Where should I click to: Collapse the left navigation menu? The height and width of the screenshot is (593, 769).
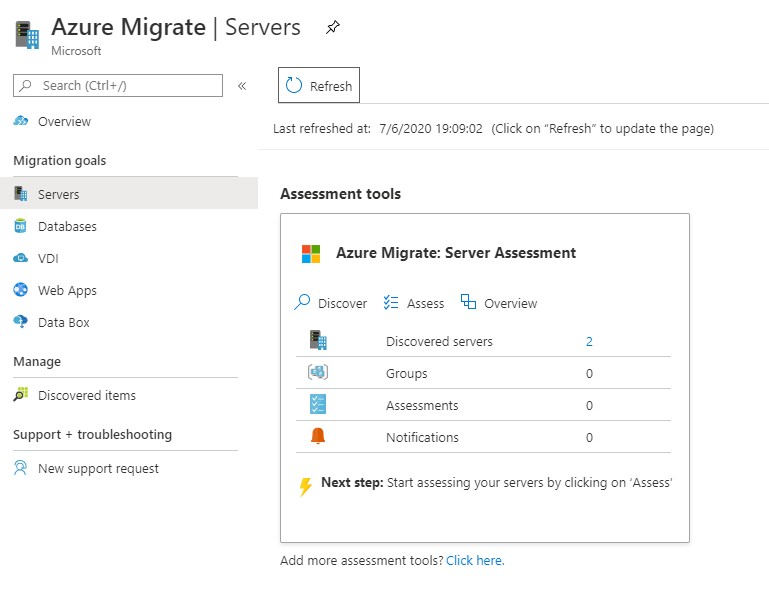[242, 86]
